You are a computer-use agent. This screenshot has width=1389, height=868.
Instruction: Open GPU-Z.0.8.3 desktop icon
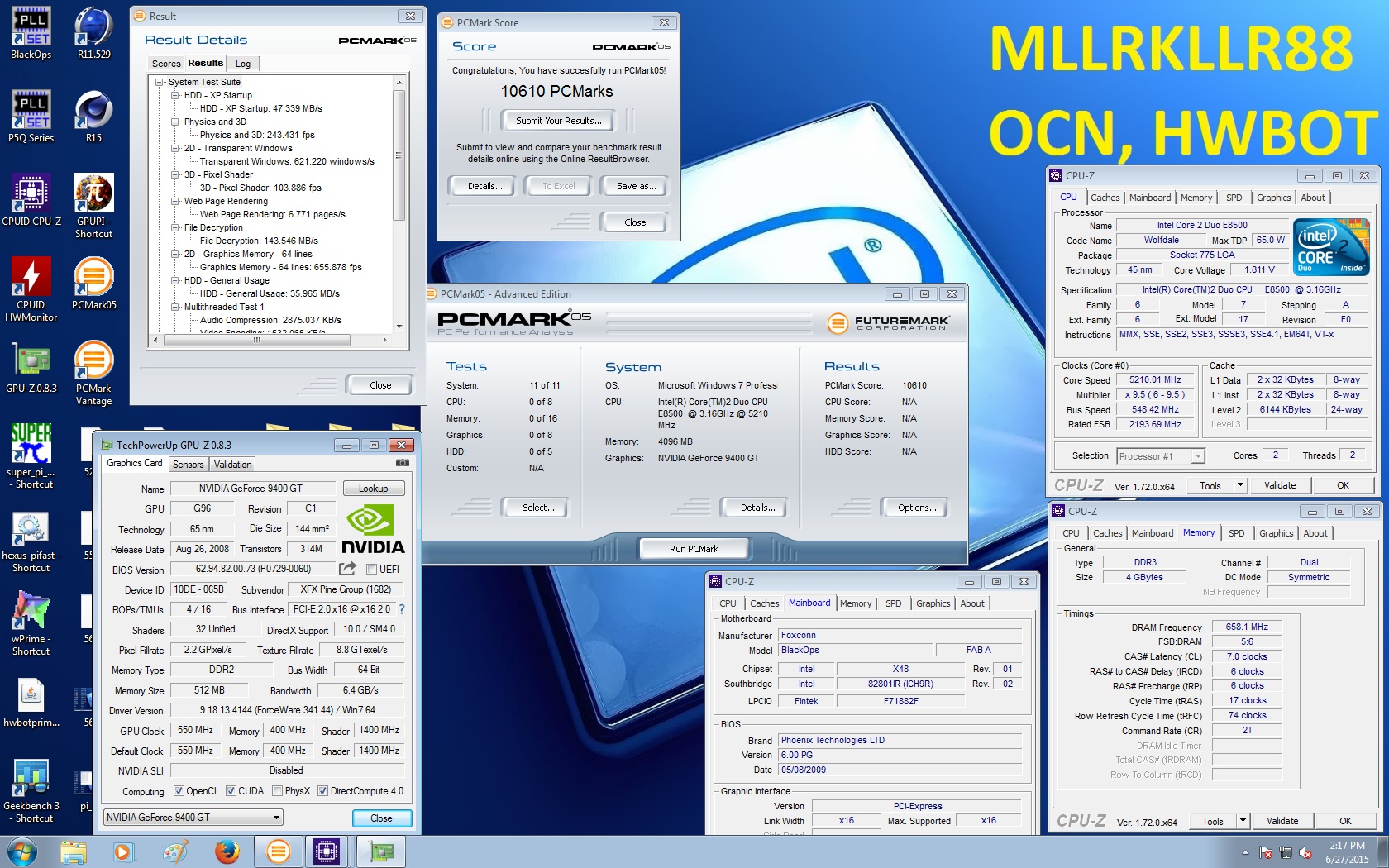31,367
